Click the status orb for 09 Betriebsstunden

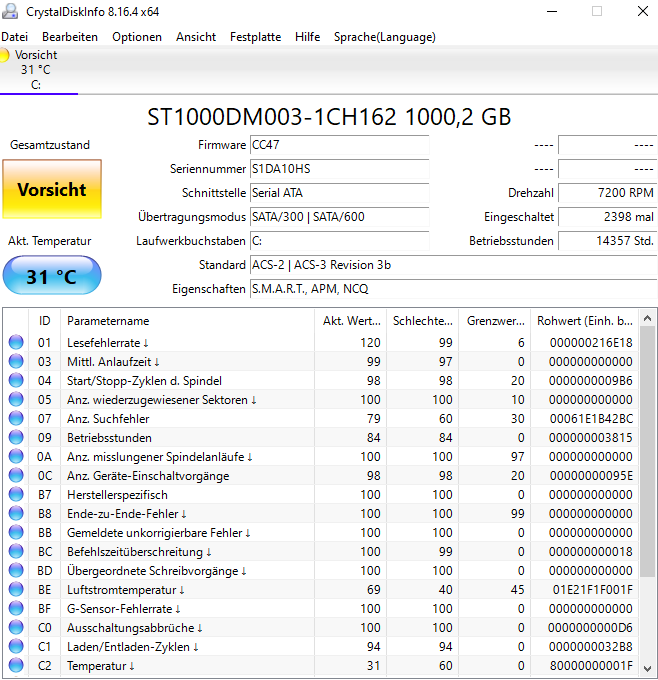[16, 437]
